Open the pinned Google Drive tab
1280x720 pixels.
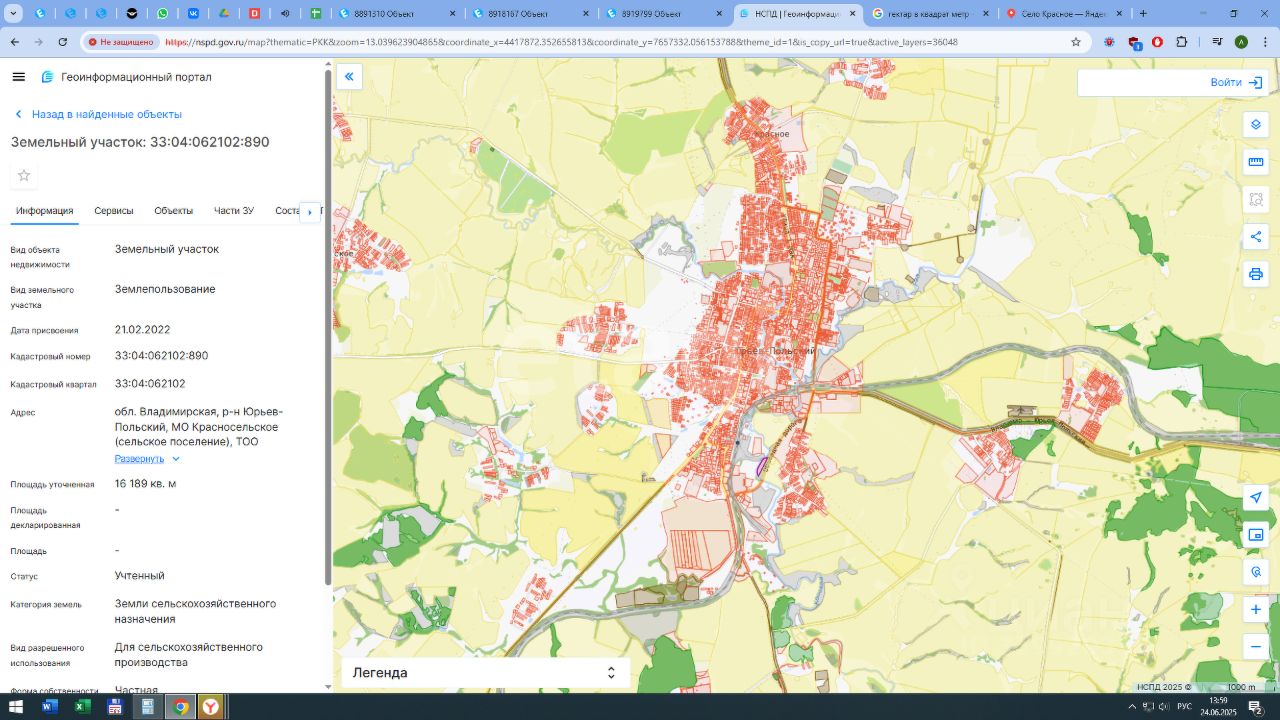pyautogui.click(x=224, y=14)
